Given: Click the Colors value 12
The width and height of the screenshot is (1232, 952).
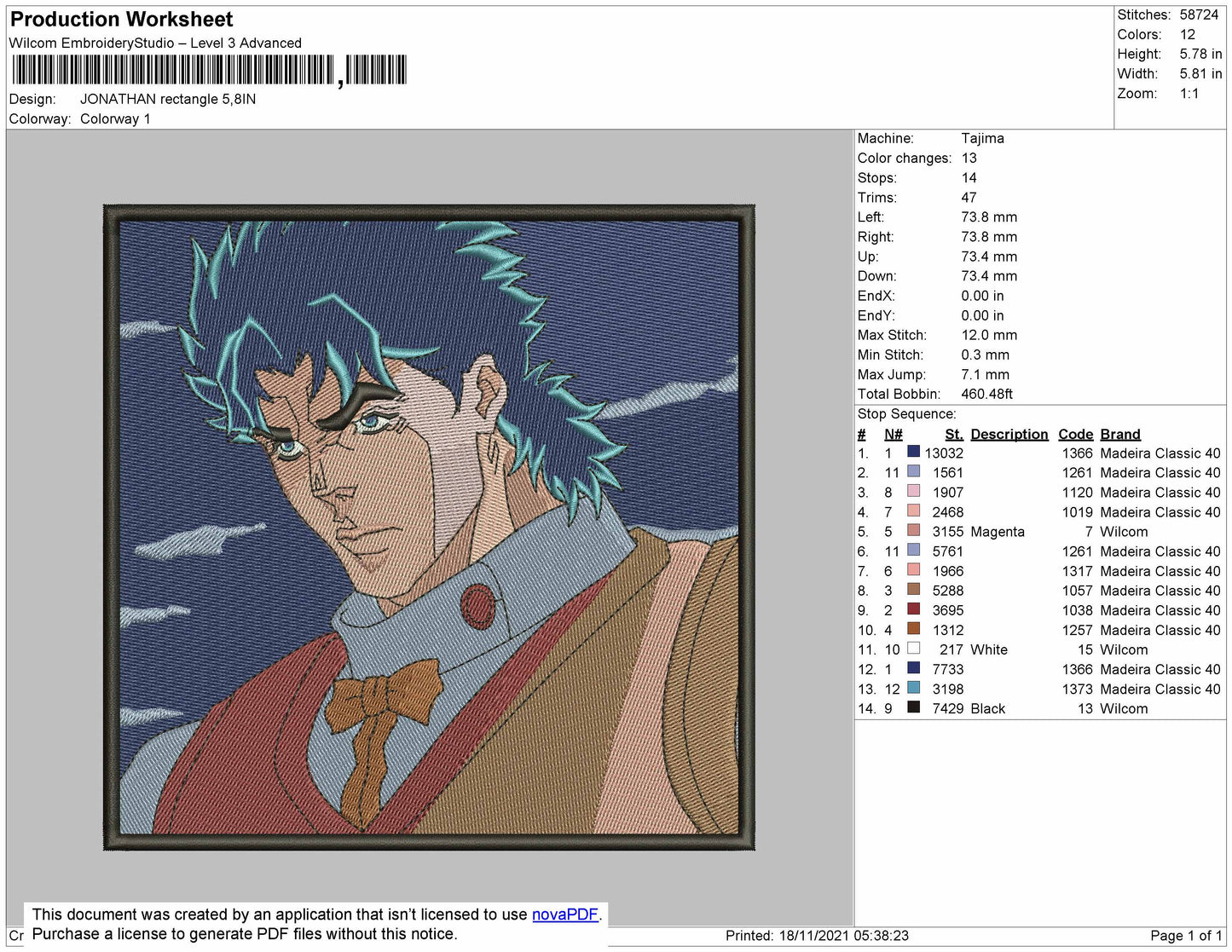Looking at the screenshot, I should (x=1188, y=34).
